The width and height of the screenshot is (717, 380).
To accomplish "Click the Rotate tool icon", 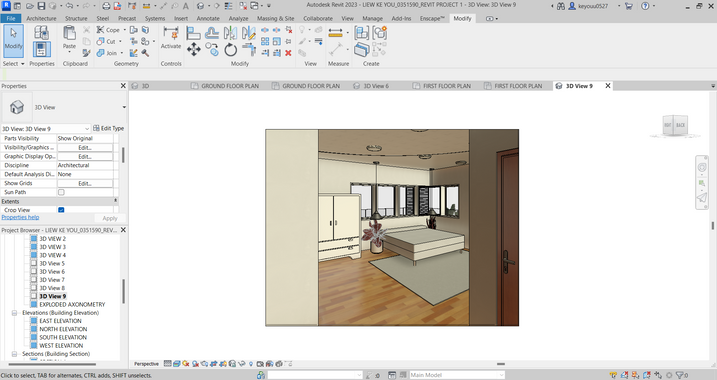I will [x=230, y=49].
